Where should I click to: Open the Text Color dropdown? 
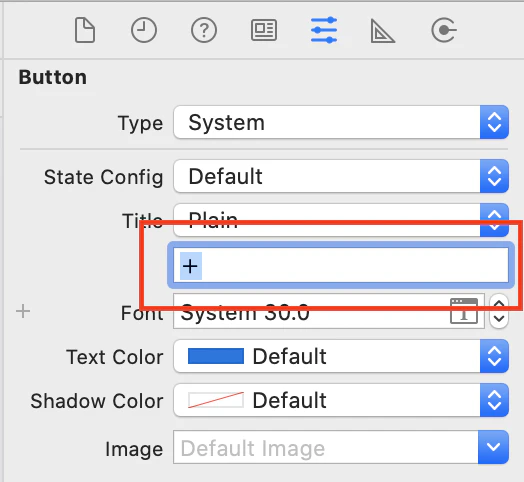pyautogui.click(x=341, y=356)
